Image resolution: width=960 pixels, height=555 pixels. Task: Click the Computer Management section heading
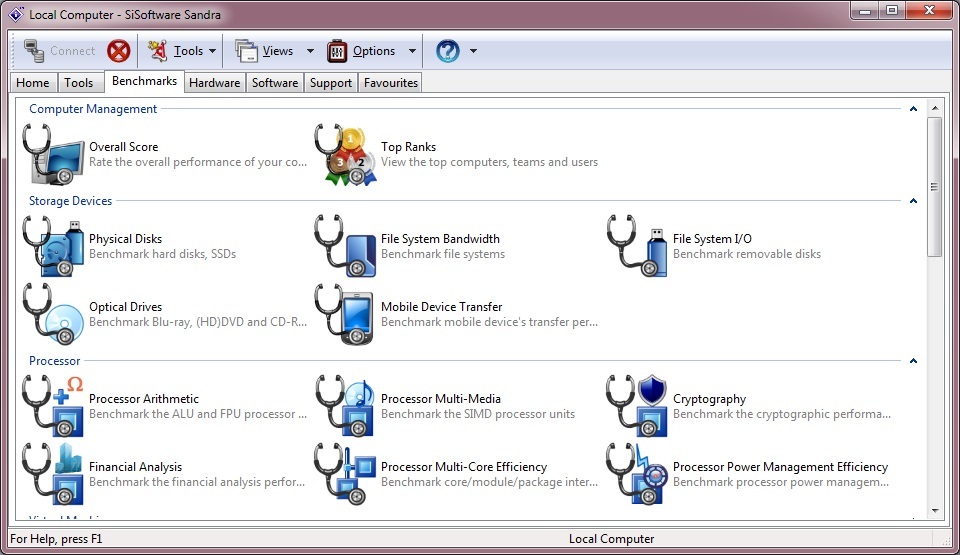[93, 109]
